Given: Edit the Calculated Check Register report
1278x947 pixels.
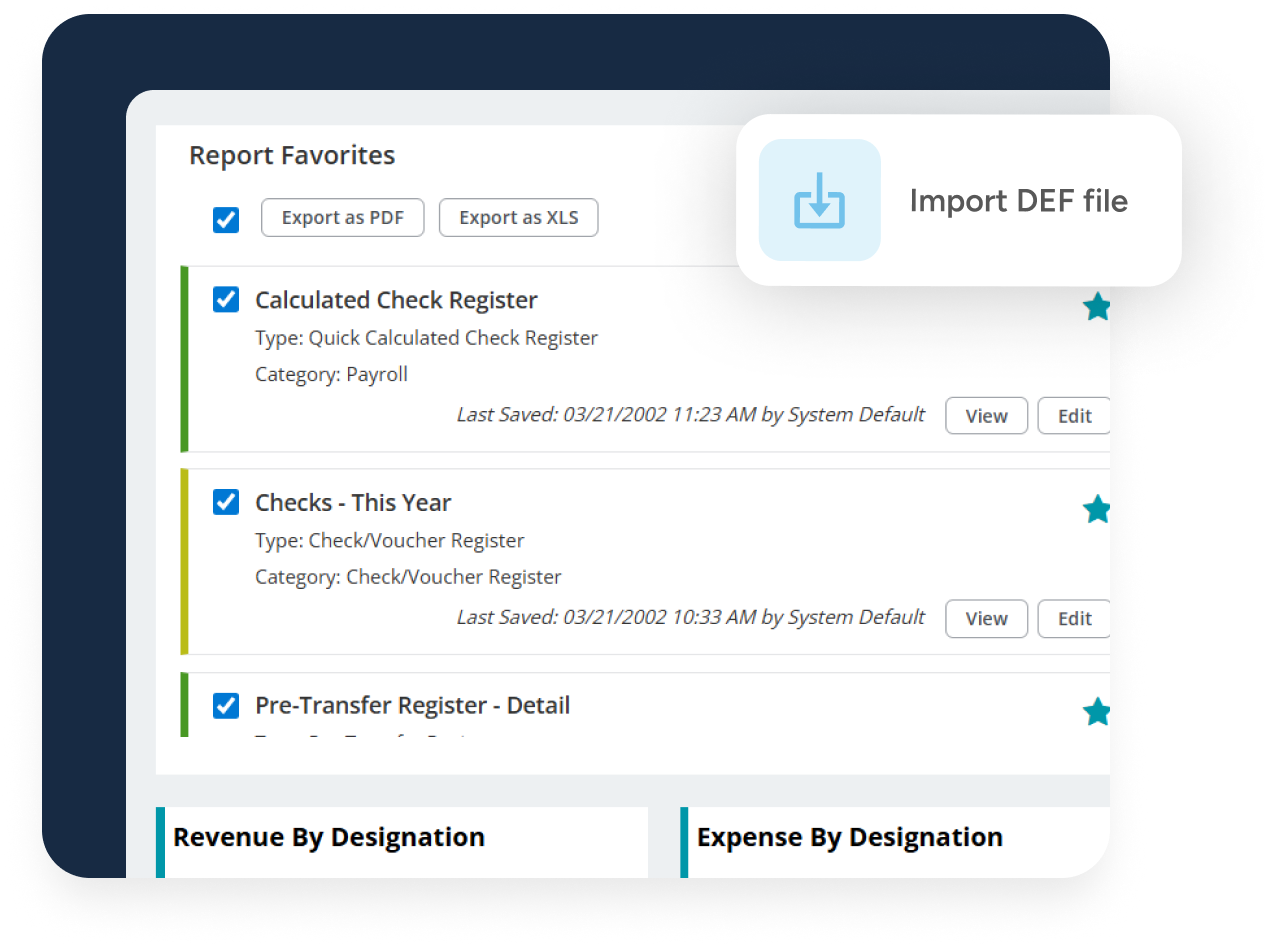Looking at the screenshot, I should coord(1074,416).
